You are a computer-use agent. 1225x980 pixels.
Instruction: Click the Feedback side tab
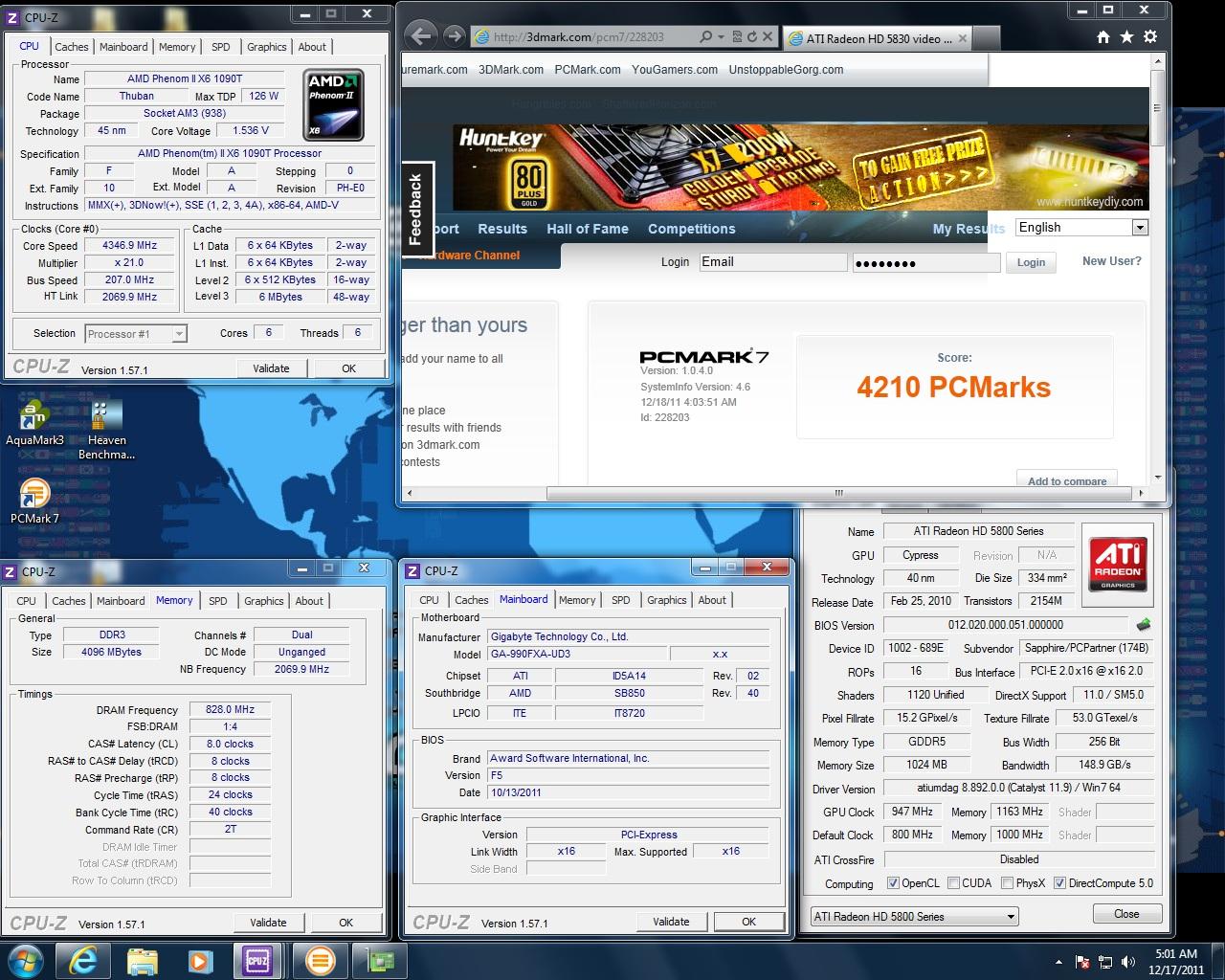417,210
